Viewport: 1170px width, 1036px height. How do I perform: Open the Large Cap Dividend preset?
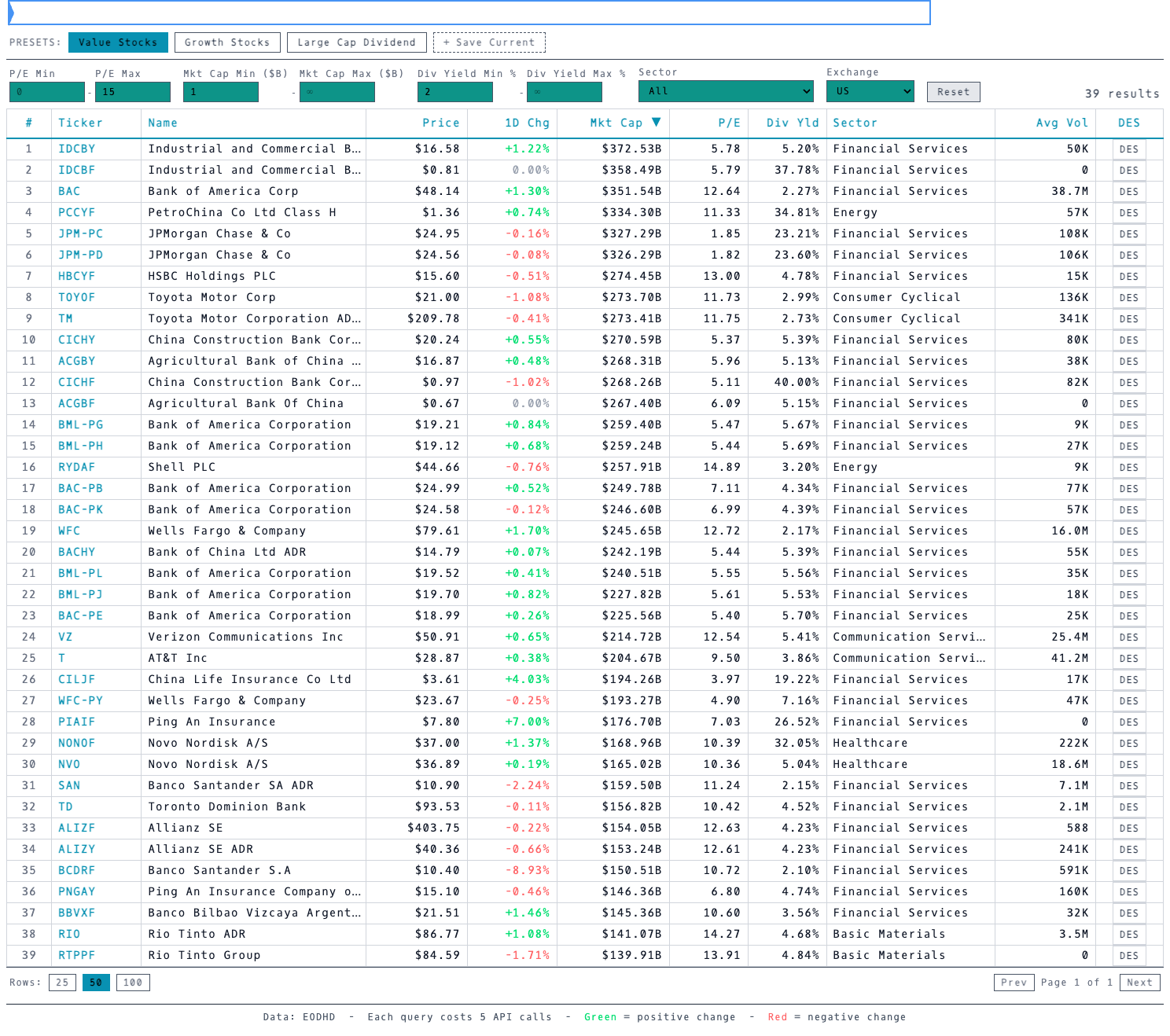(x=356, y=42)
